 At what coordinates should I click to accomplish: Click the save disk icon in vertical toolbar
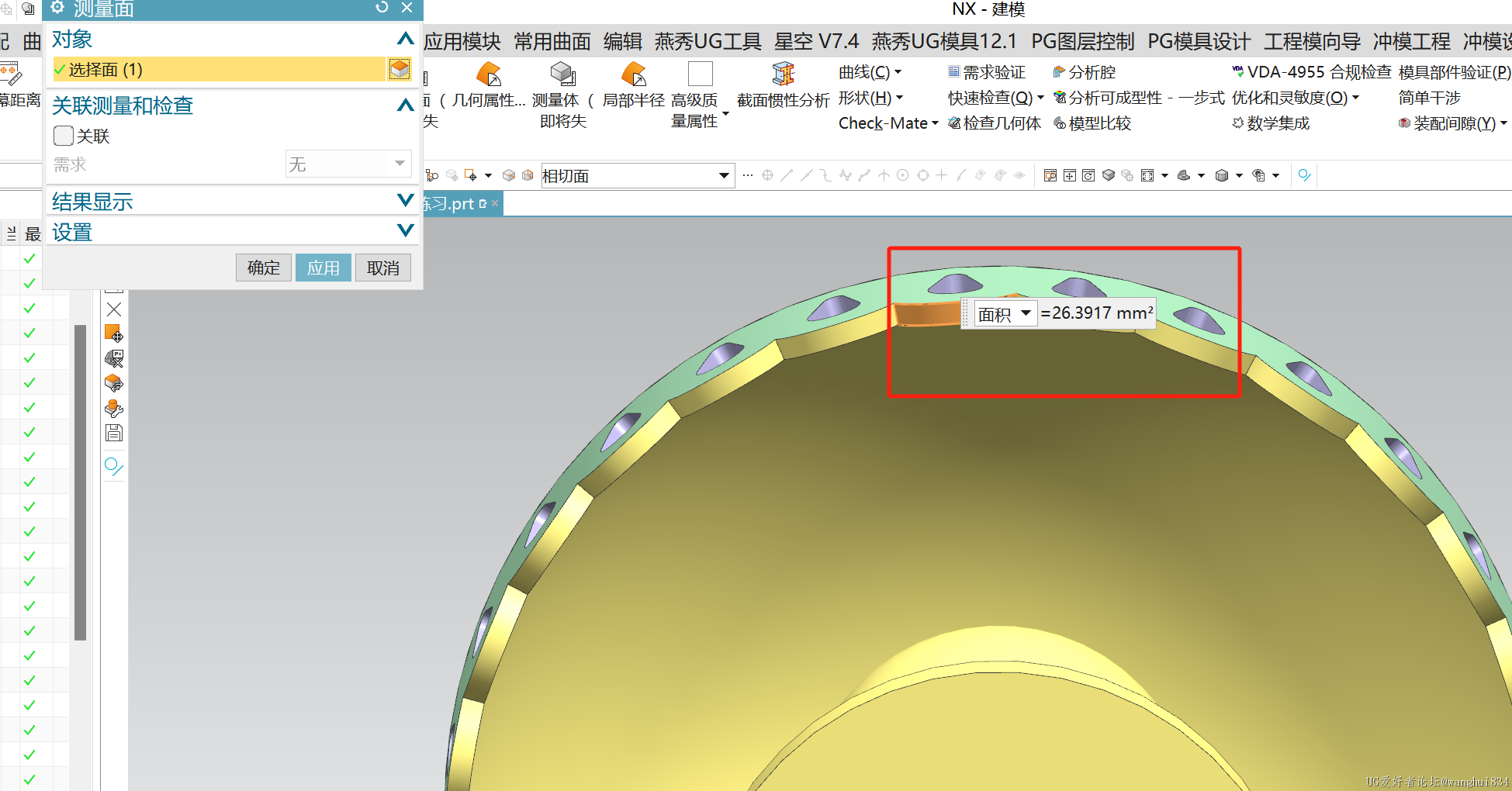pyautogui.click(x=114, y=433)
